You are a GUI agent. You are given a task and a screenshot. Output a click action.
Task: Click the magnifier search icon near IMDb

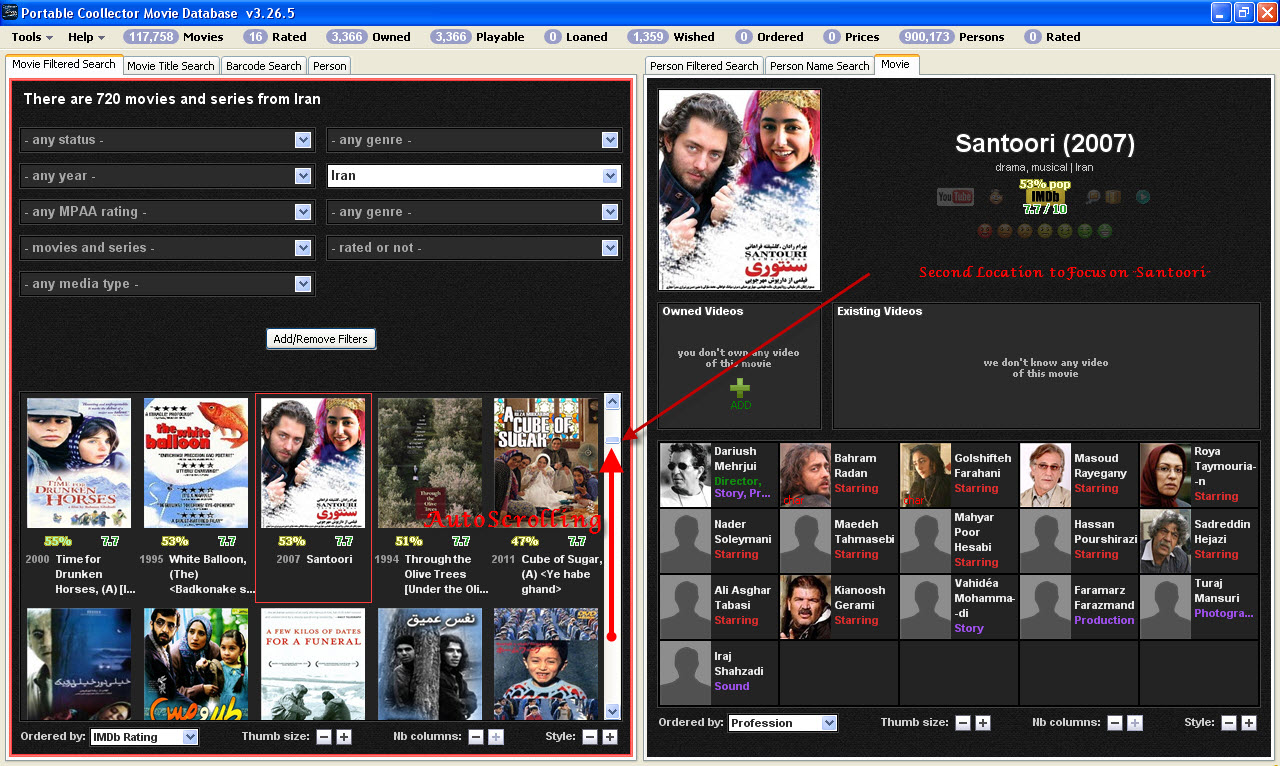1093,197
